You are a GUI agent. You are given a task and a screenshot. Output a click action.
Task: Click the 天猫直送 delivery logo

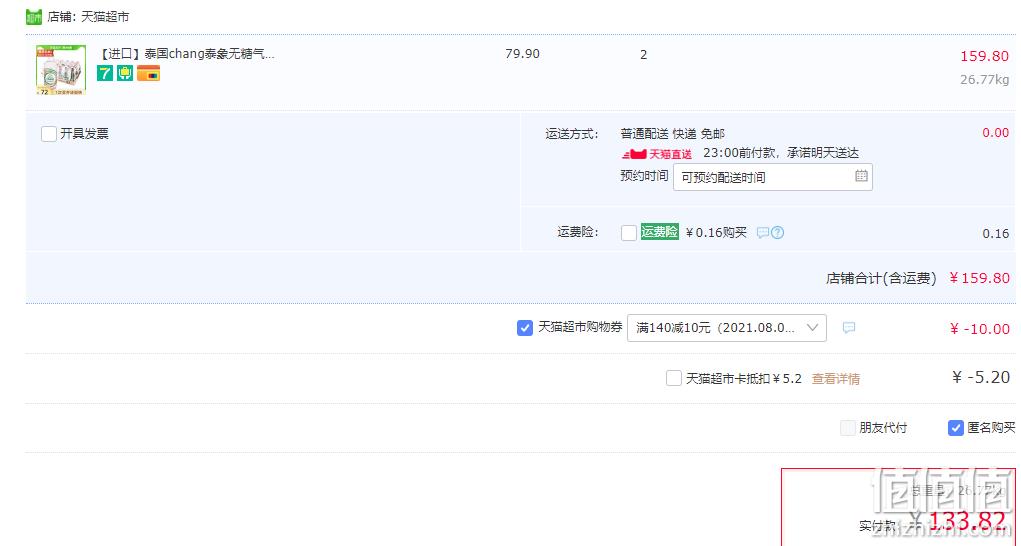657,154
